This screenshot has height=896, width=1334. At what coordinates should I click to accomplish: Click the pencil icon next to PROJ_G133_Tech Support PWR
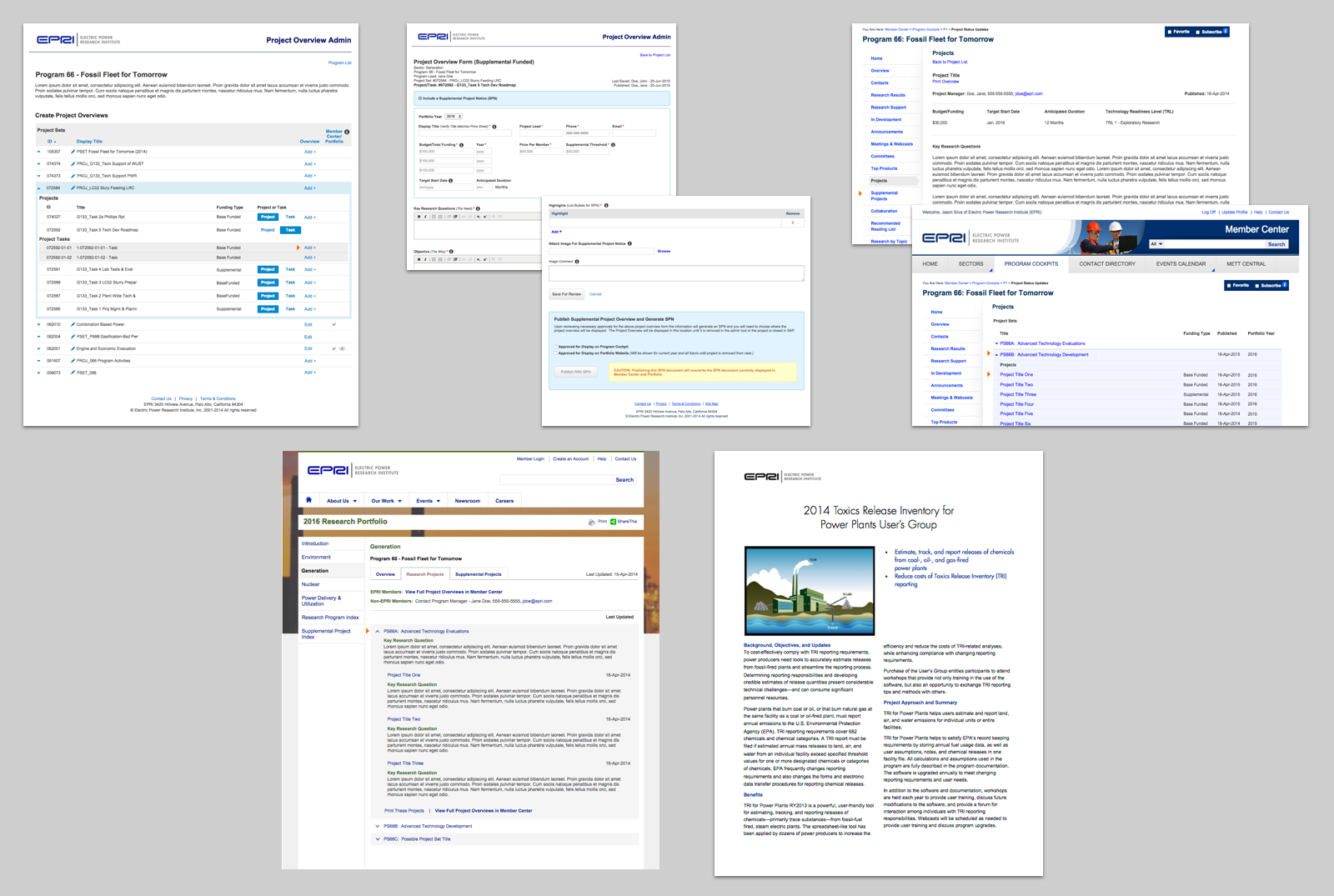pyautogui.click(x=73, y=176)
